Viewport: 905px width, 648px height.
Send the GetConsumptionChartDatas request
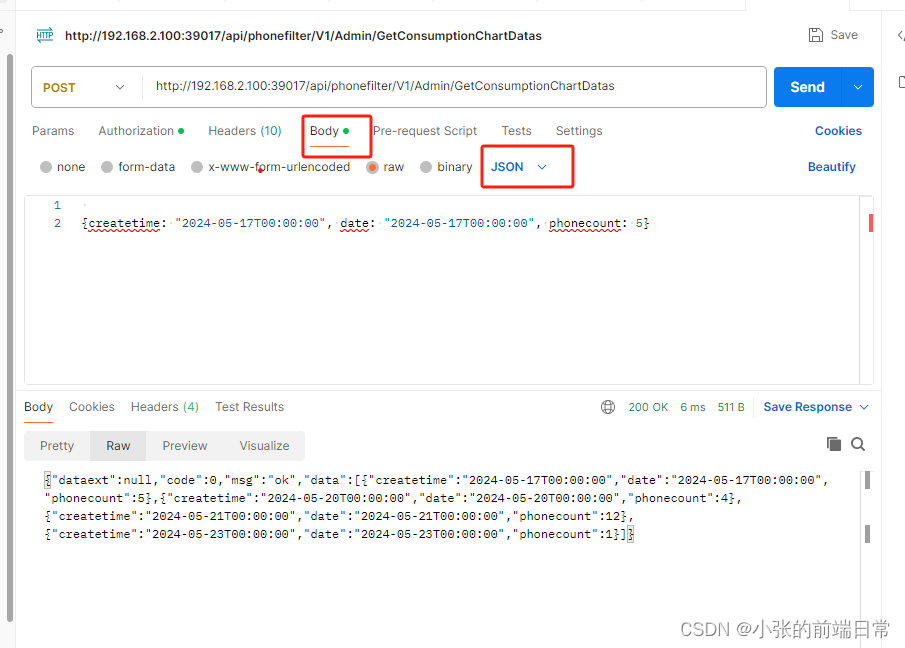[x=806, y=87]
